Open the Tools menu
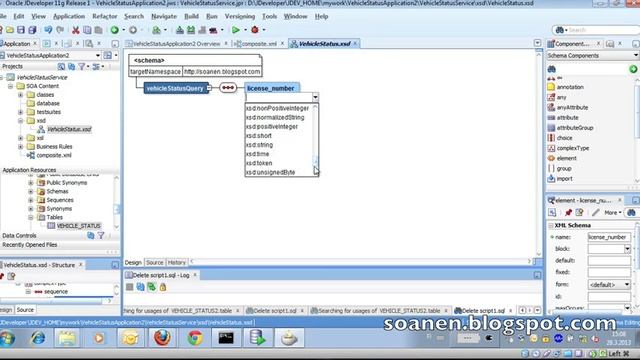This screenshot has width=640, height=360. 269,16
